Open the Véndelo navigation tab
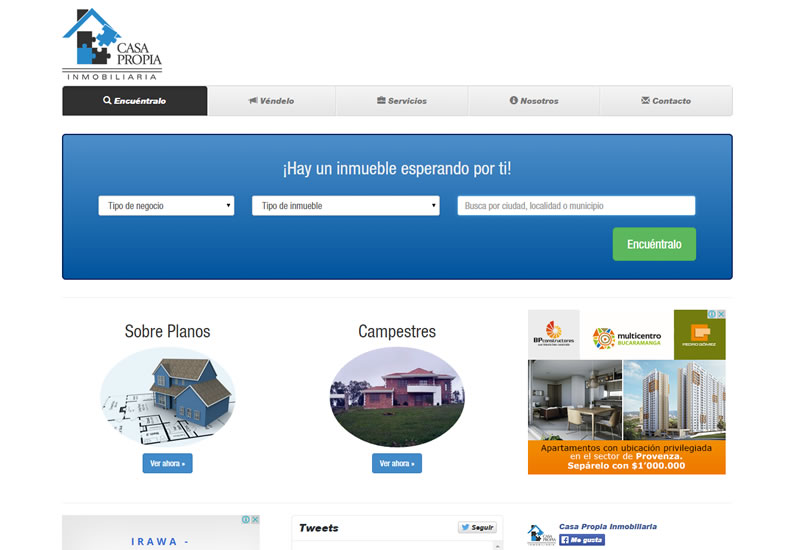Screen dimensions: 800x550 pyautogui.click(x=271, y=101)
